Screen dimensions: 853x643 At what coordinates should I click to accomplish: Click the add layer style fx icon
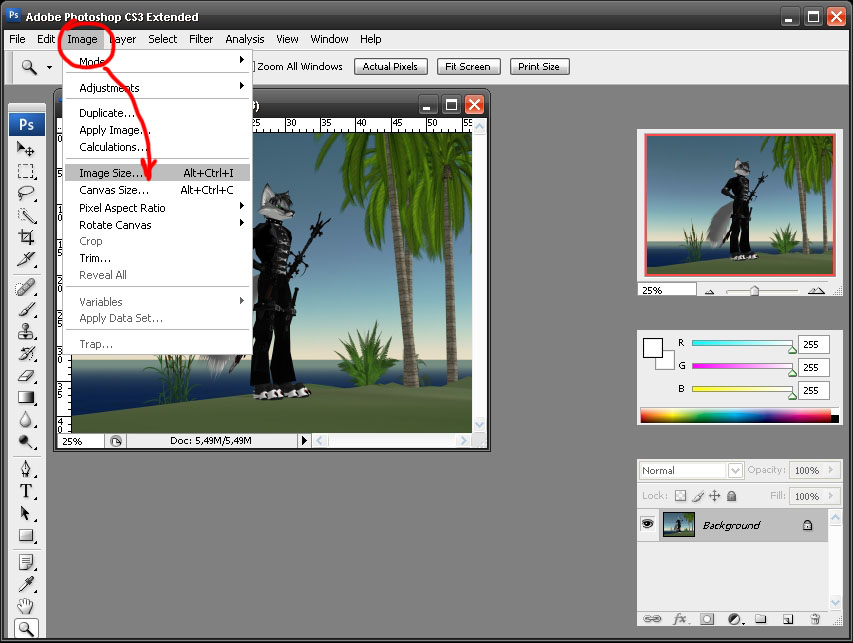click(681, 620)
